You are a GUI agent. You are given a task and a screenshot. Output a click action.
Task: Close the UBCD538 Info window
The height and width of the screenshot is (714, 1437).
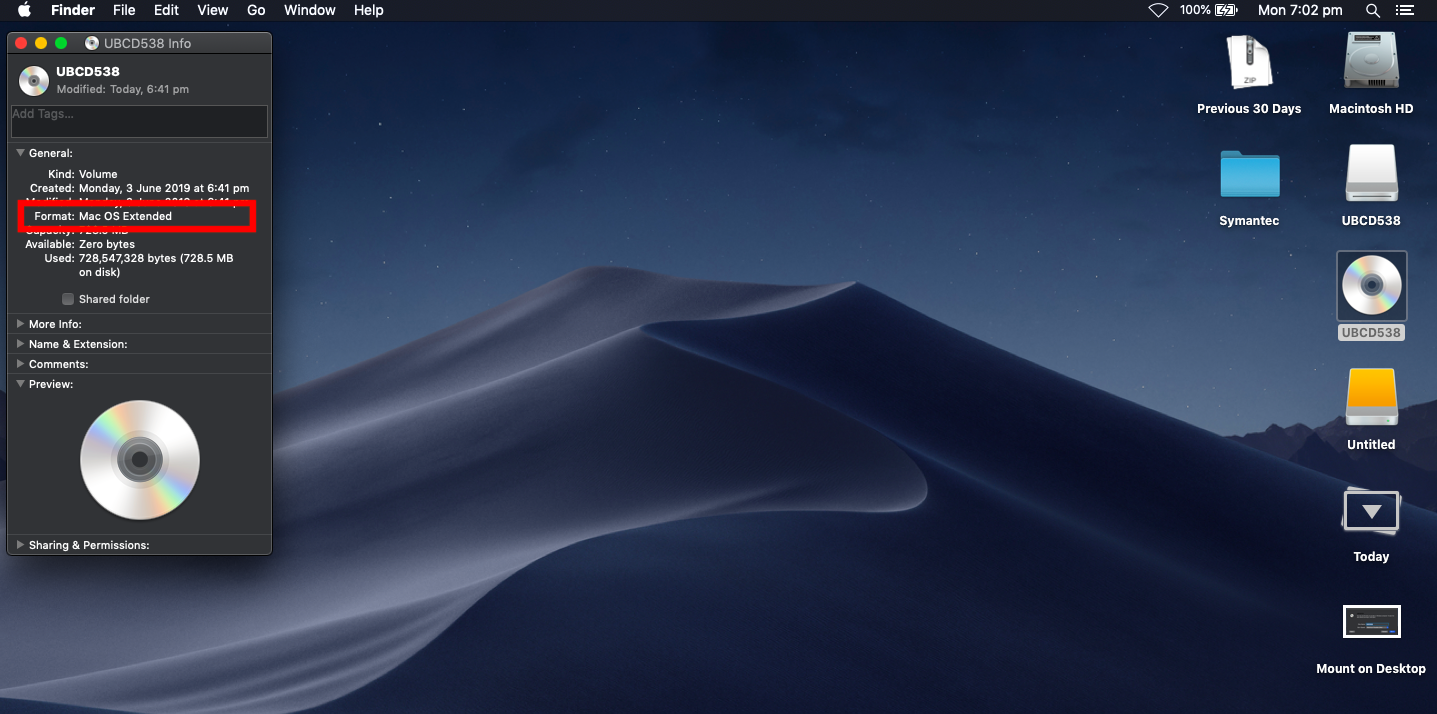click(x=21, y=43)
